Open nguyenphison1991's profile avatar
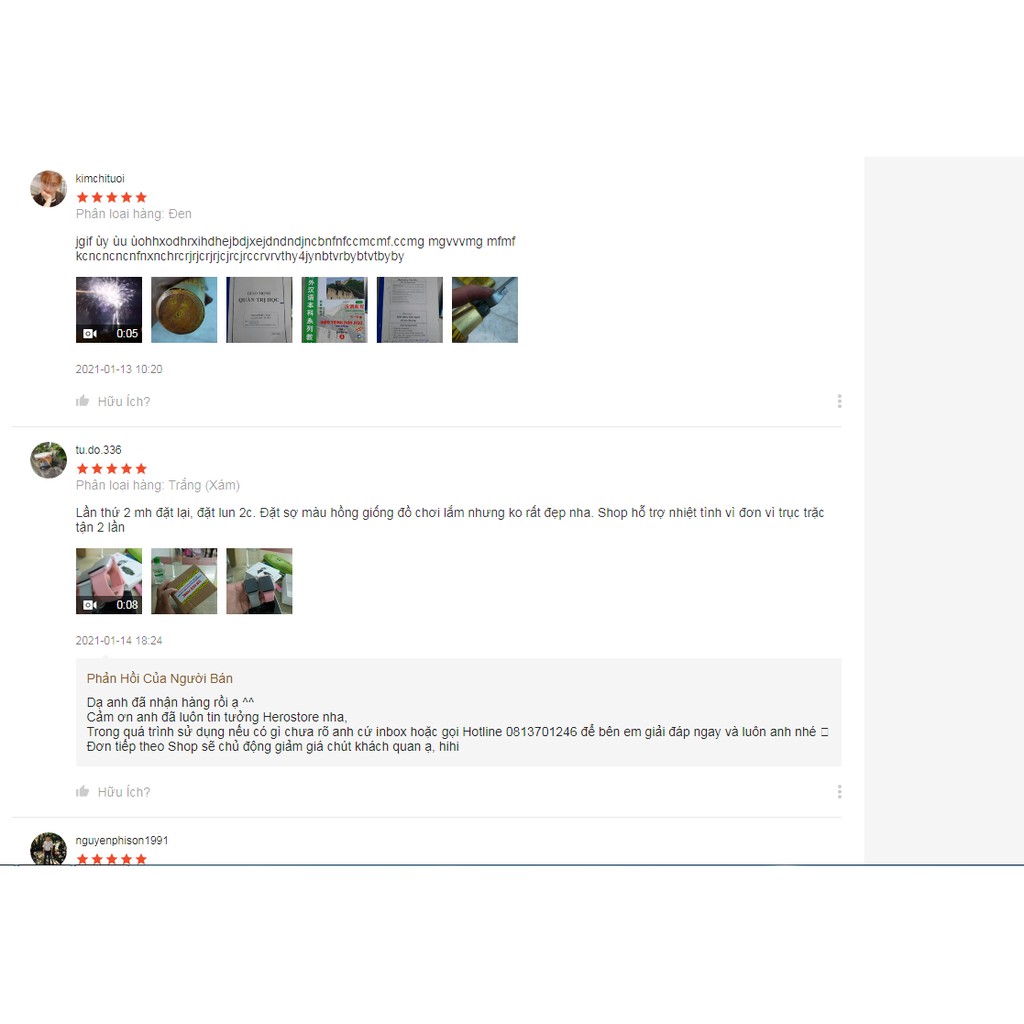The height and width of the screenshot is (1024, 1024). (48, 848)
